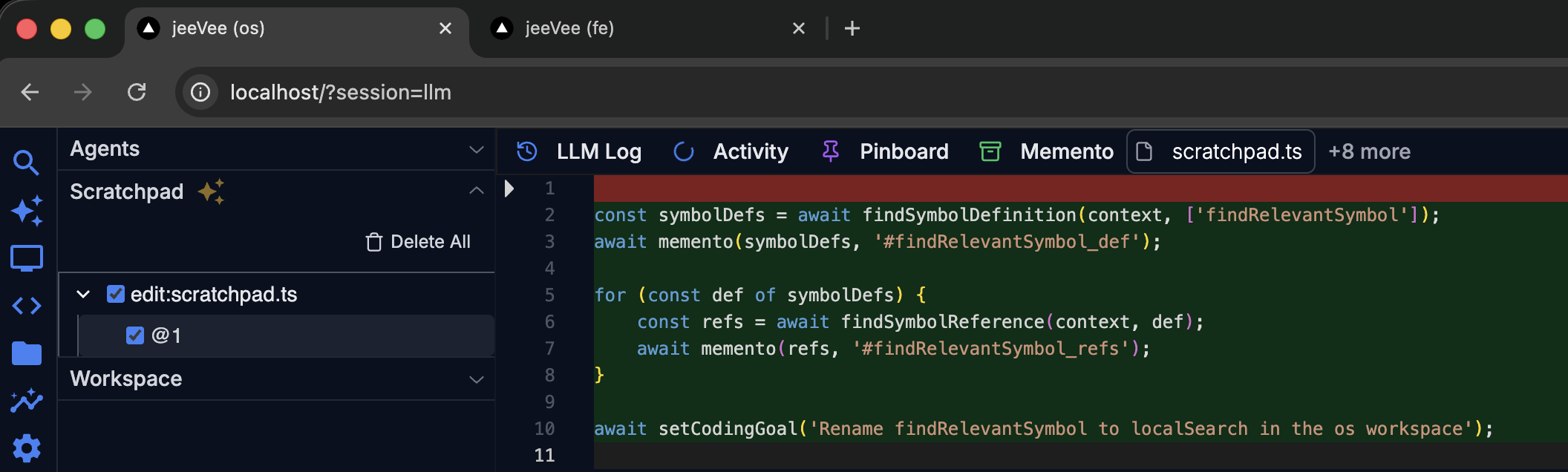Viewport: 1568px width, 472px height.
Task: Expand the Workspace section
Action: coord(477,379)
